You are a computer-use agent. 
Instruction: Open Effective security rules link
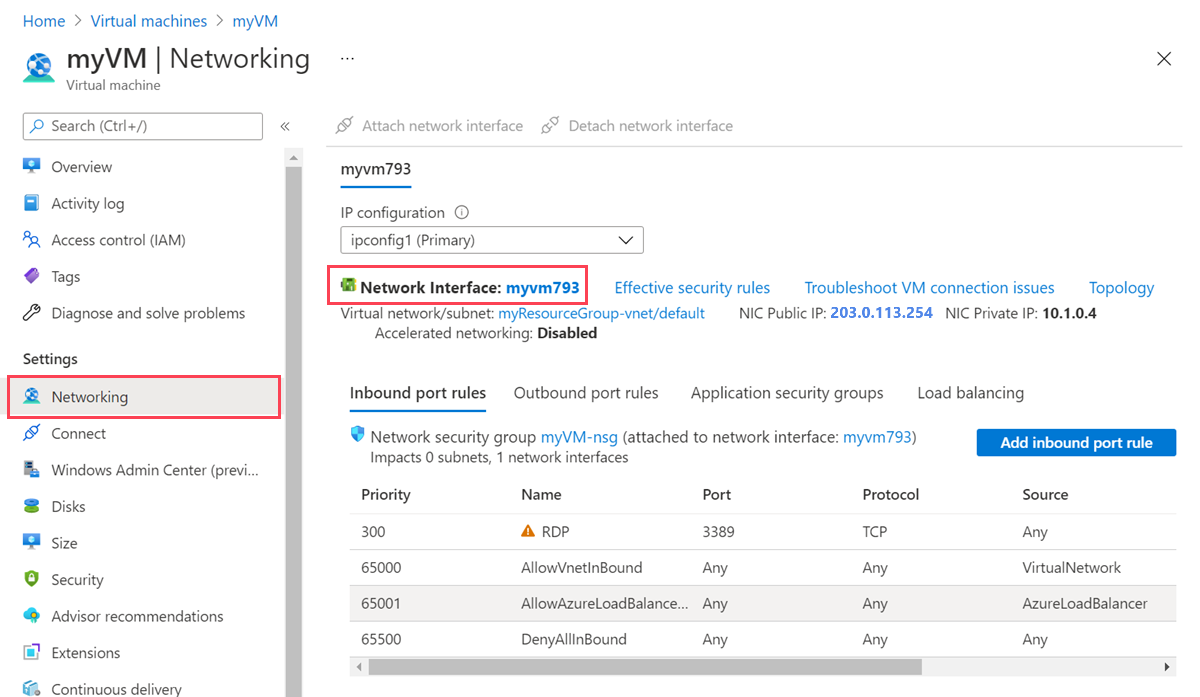692,288
